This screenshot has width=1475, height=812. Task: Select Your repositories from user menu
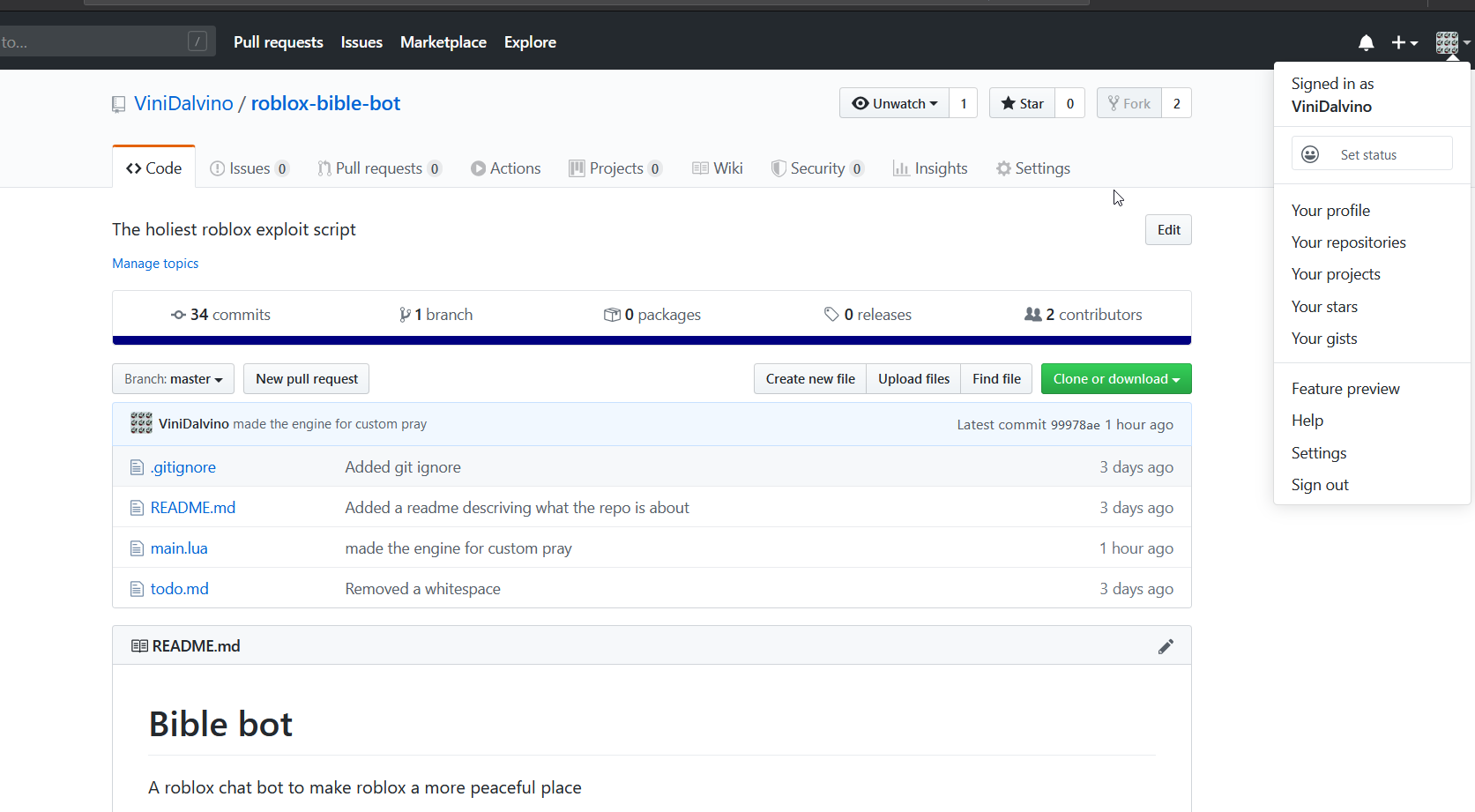pyautogui.click(x=1372, y=242)
